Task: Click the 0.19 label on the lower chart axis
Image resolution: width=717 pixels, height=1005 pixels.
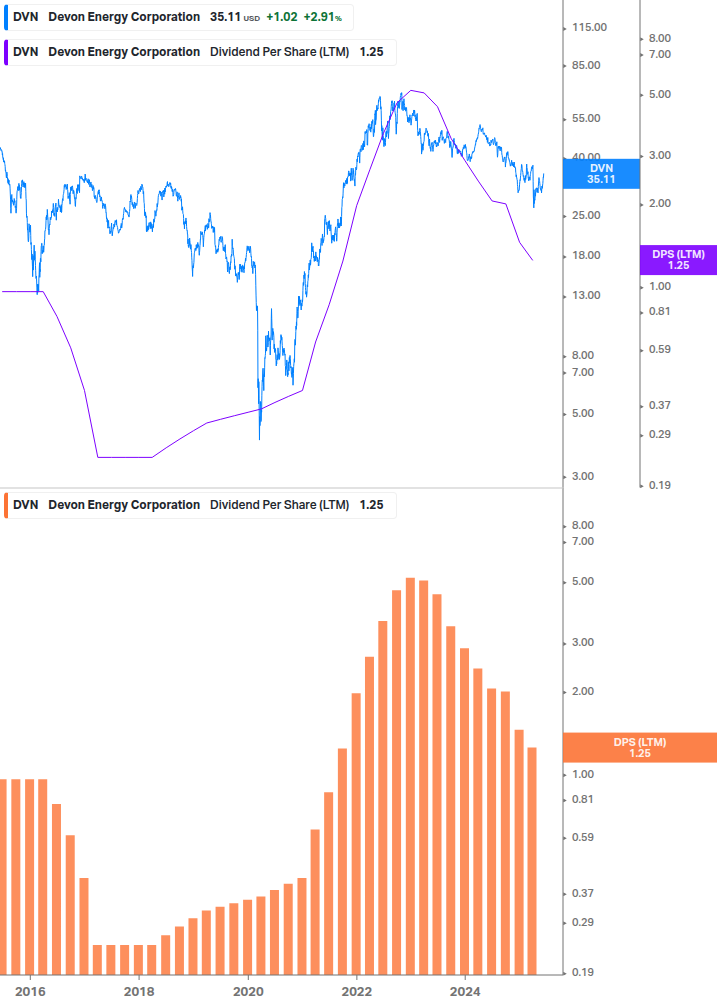Action: [583, 972]
